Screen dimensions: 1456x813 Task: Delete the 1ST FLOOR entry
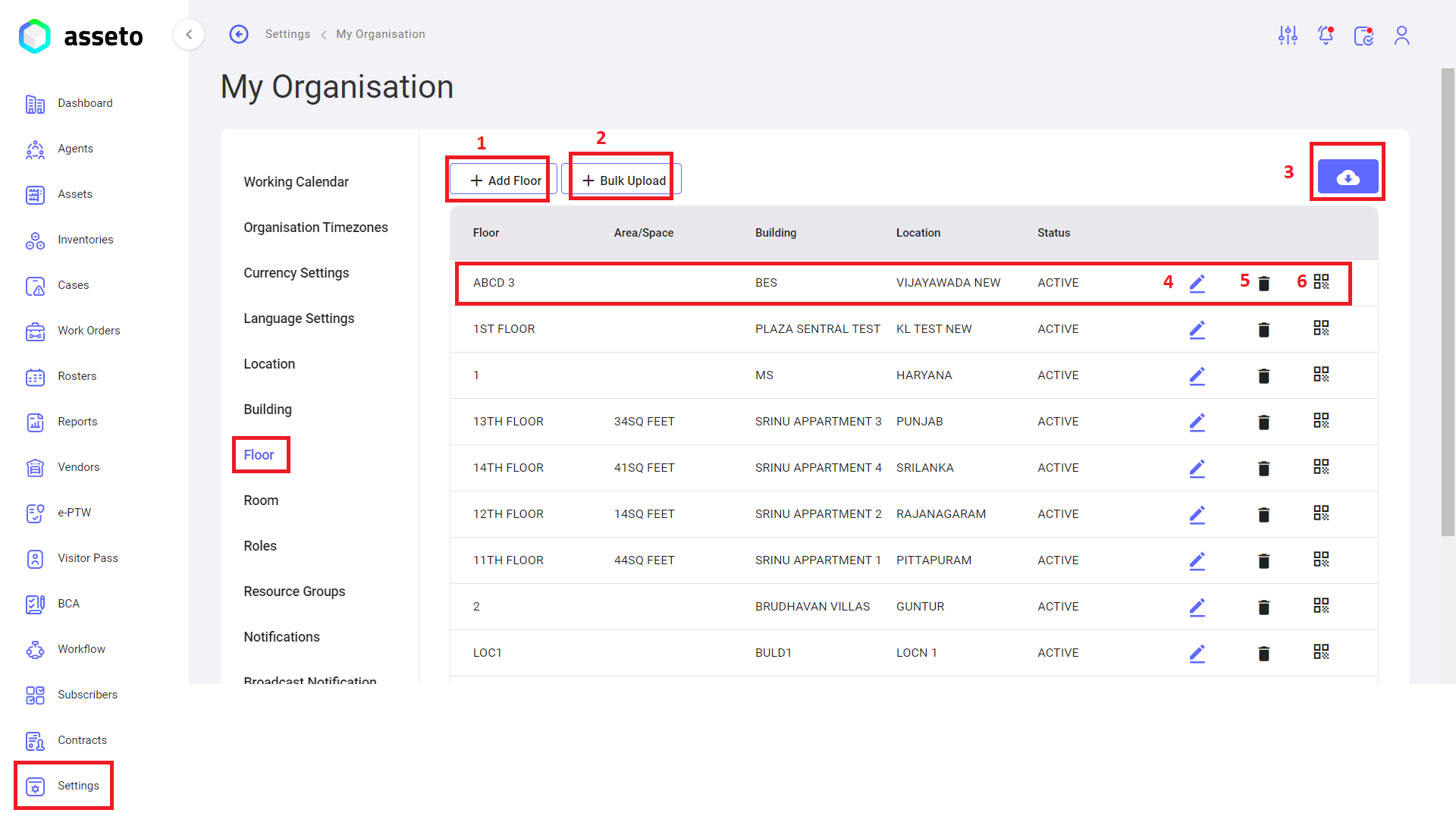tap(1264, 330)
